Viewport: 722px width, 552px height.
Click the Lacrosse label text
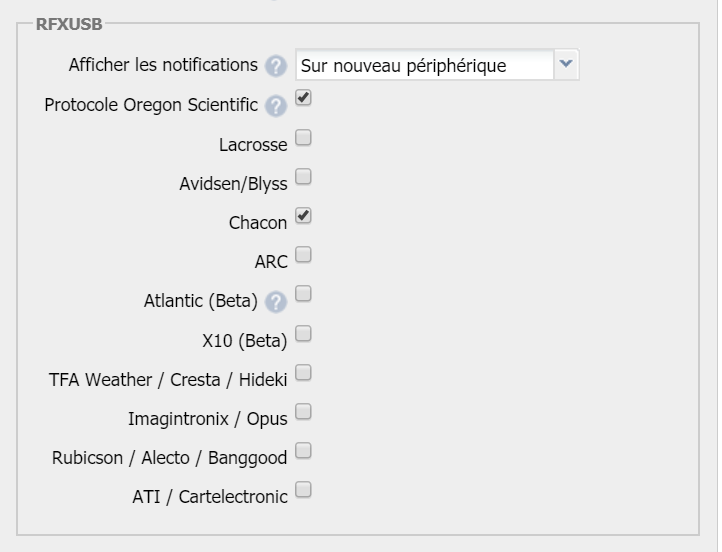tap(253, 145)
